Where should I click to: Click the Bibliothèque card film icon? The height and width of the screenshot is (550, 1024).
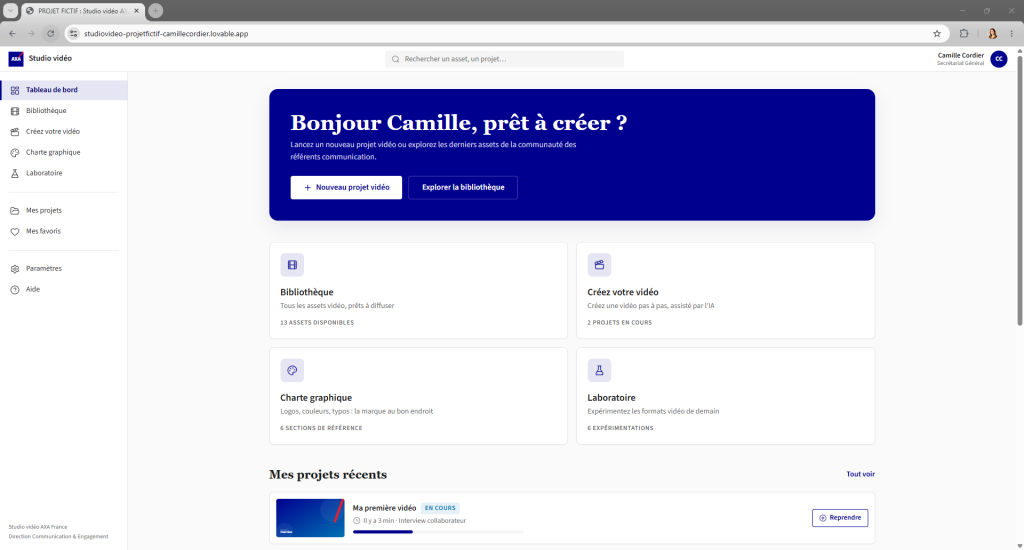click(292, 265)
